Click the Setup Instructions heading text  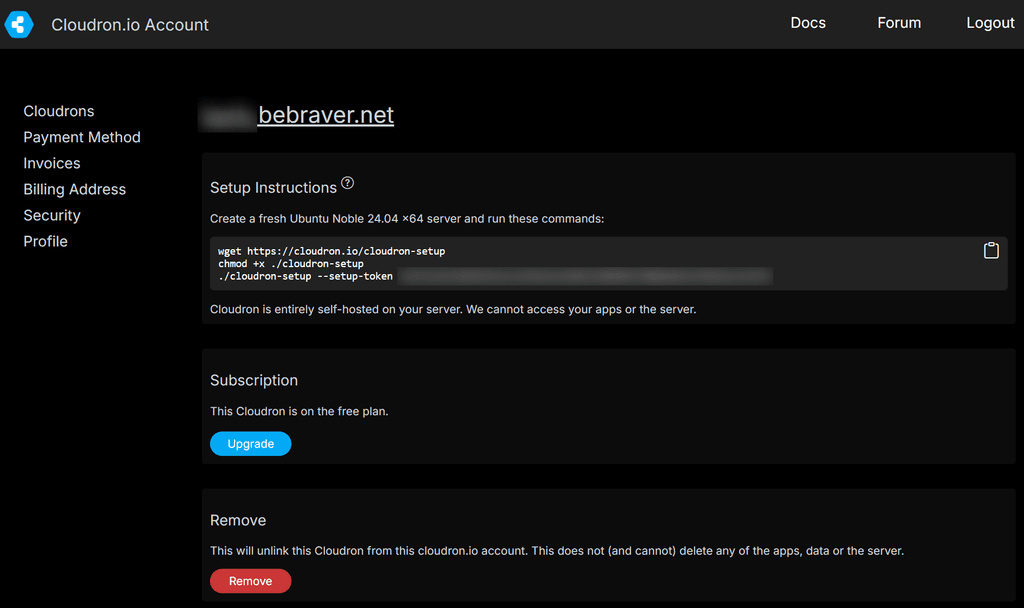coord(273,188)
